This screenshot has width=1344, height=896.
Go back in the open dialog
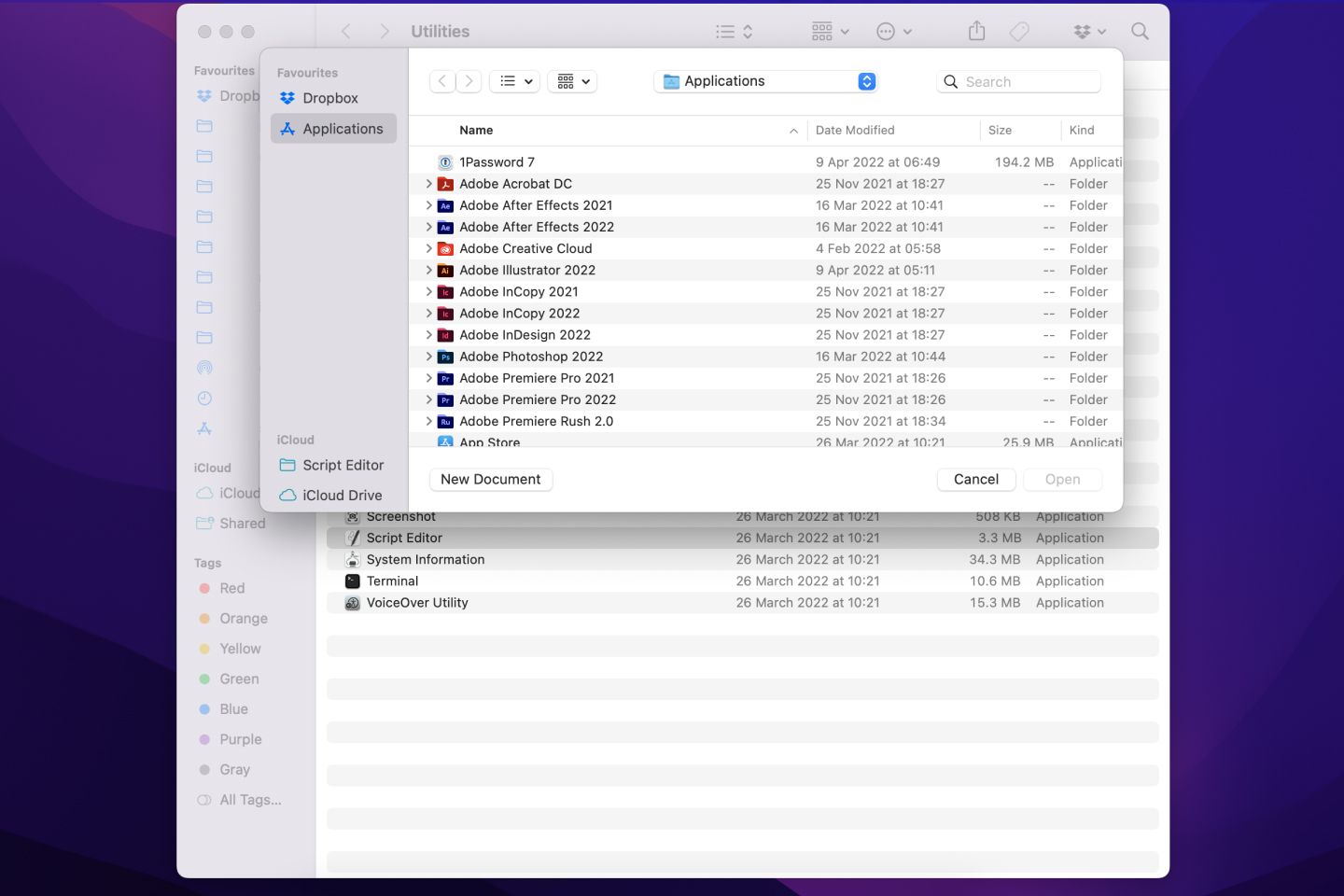pos(442,81)
